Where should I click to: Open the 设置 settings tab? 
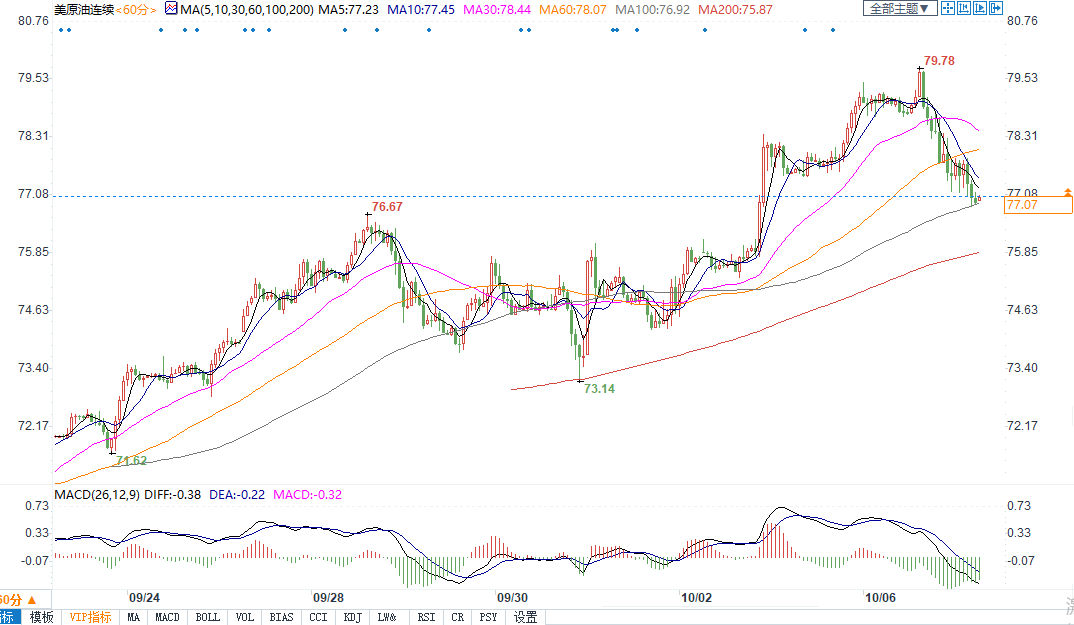coord(525,617)
